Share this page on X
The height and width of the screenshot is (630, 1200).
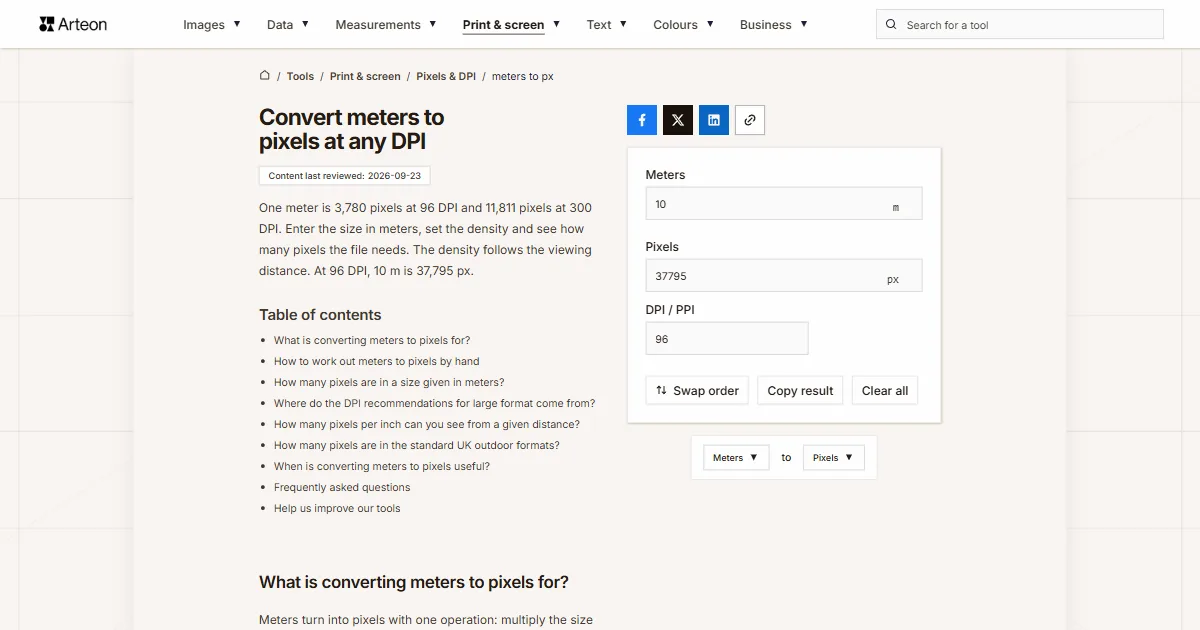click(x=678, y=120)
